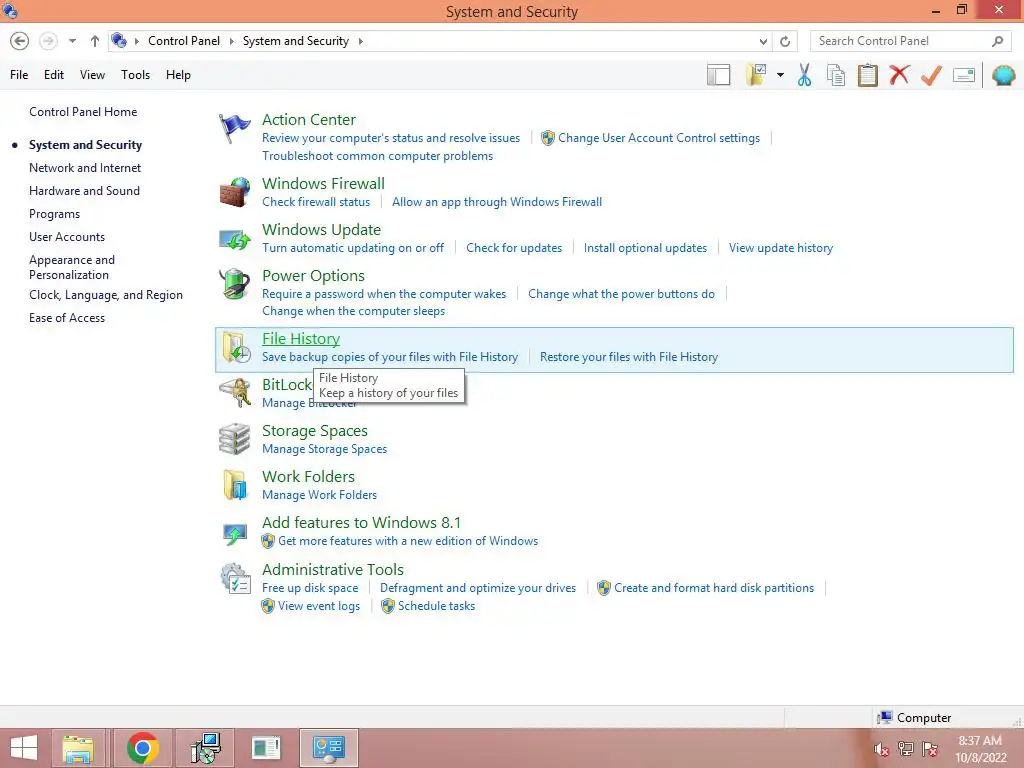Open User Accounts category
The width and height of the screenshot is (1024, 768).
point(67,236)
